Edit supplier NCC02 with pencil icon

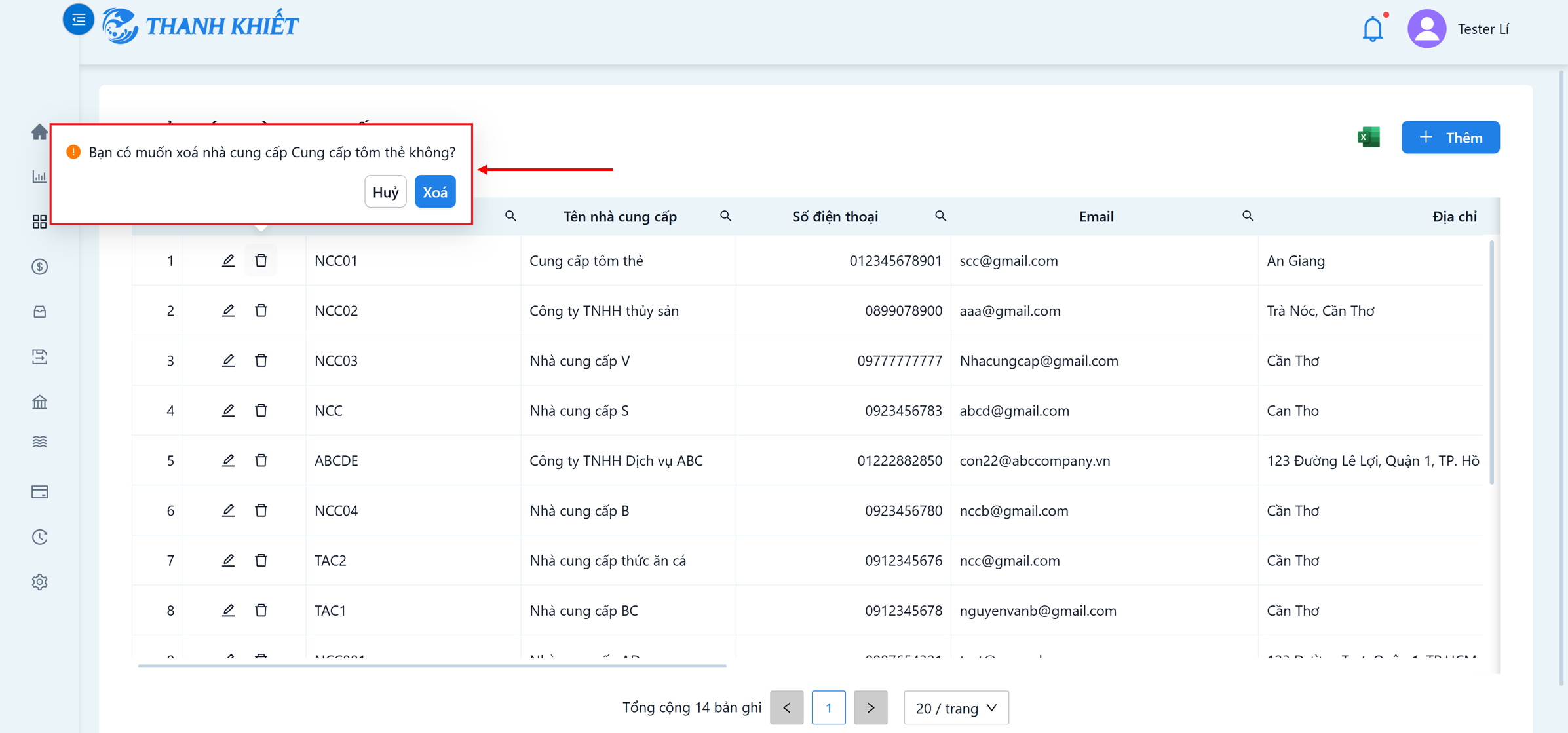228,310
